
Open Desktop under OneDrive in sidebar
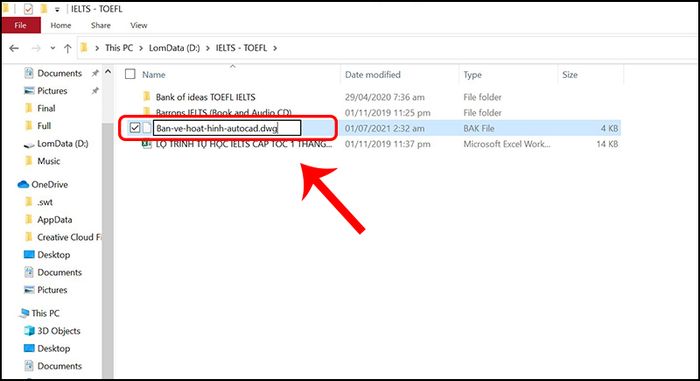54,255
